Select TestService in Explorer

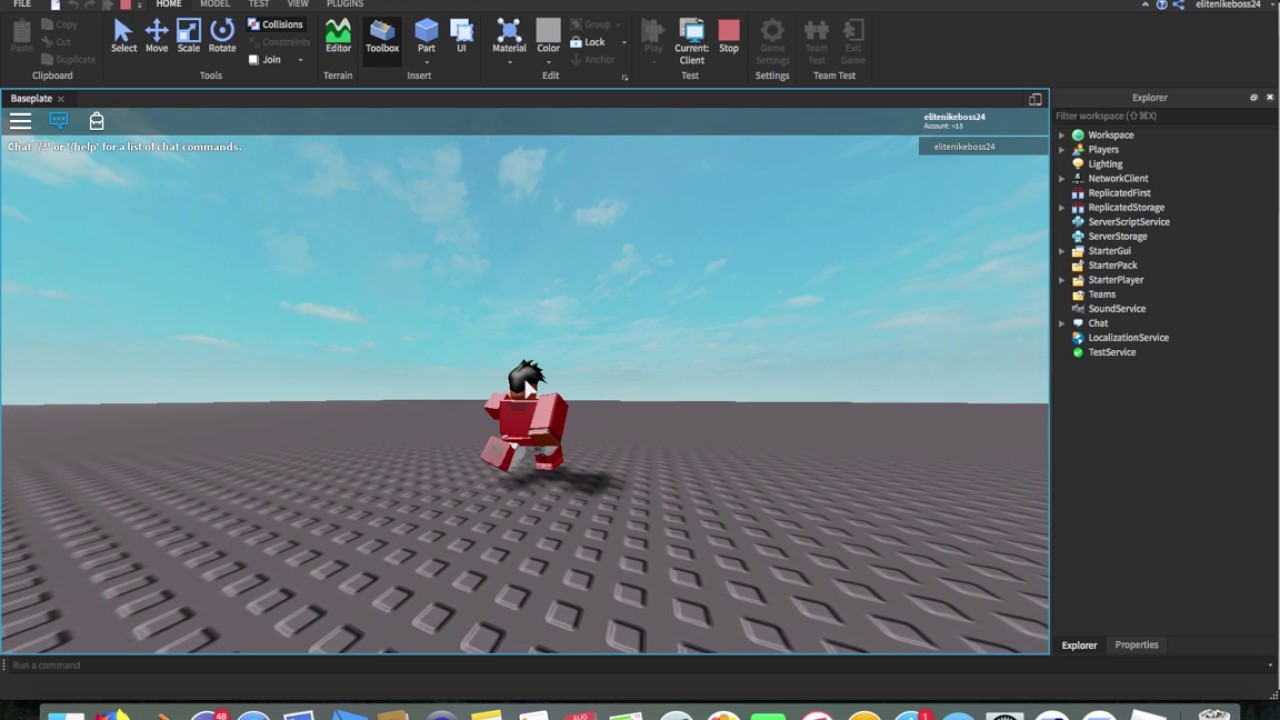tap(1111, 352)
